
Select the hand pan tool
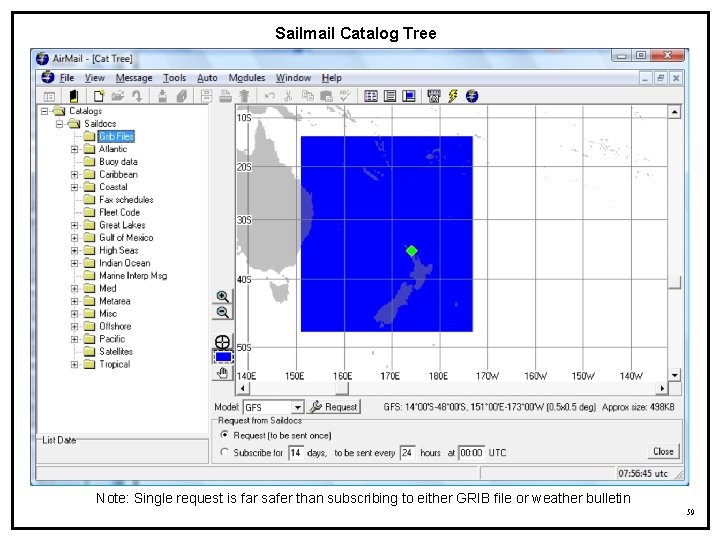pos(223,372)
